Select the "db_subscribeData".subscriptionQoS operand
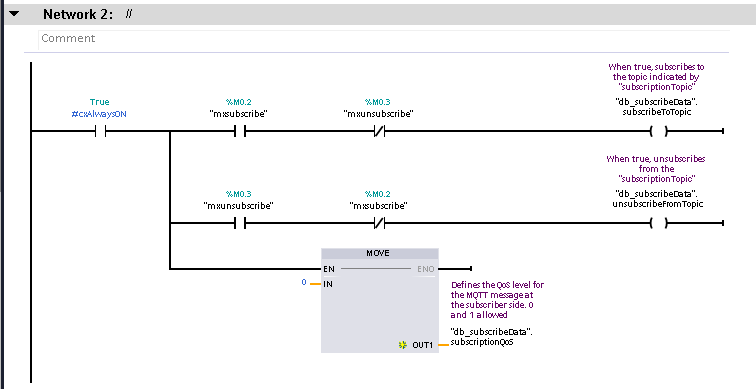Viewport: 756px width, 389px height. pyautogui.click(x=491, y=337)
